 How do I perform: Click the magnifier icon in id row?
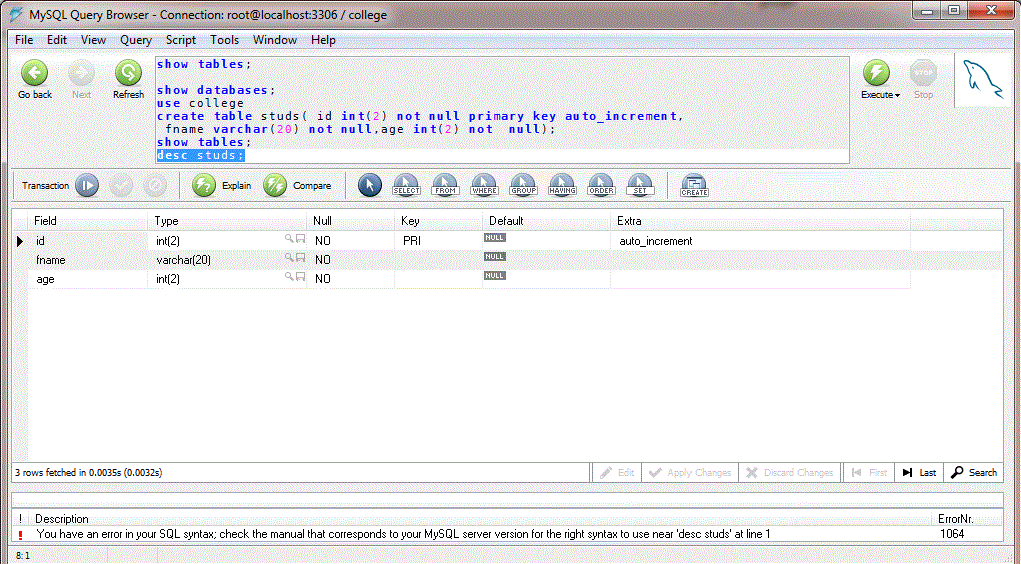pos(288,239)
